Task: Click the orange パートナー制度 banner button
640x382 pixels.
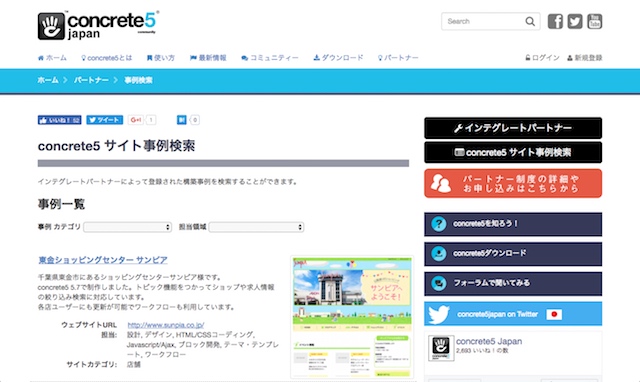Action: coord(513,184)
